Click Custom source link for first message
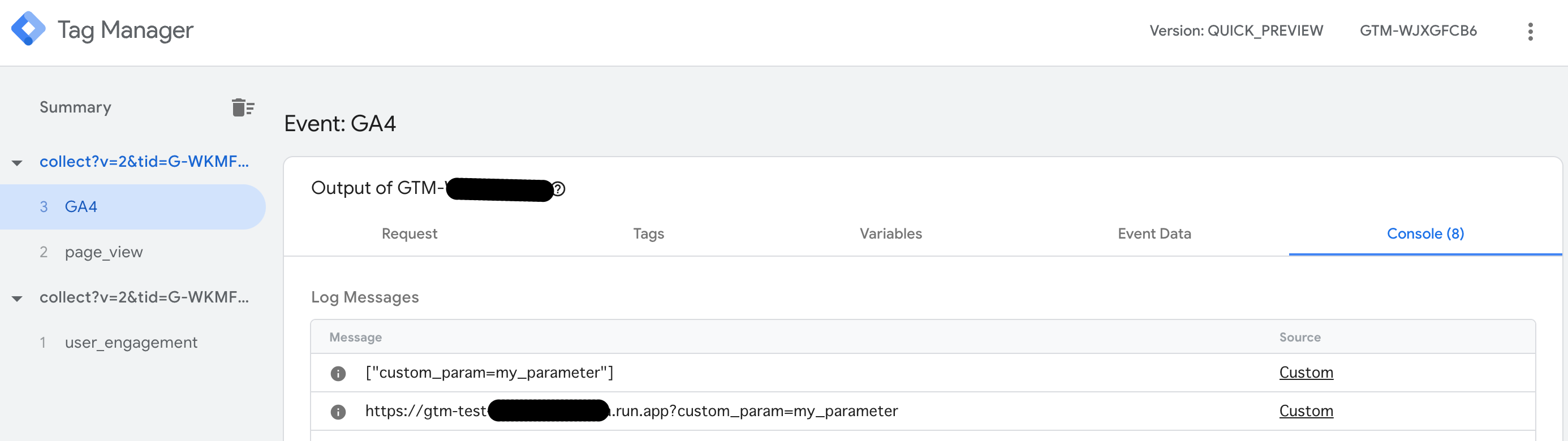The width and height of the screenshot is (1568, 441). [x=1306, y=372]
